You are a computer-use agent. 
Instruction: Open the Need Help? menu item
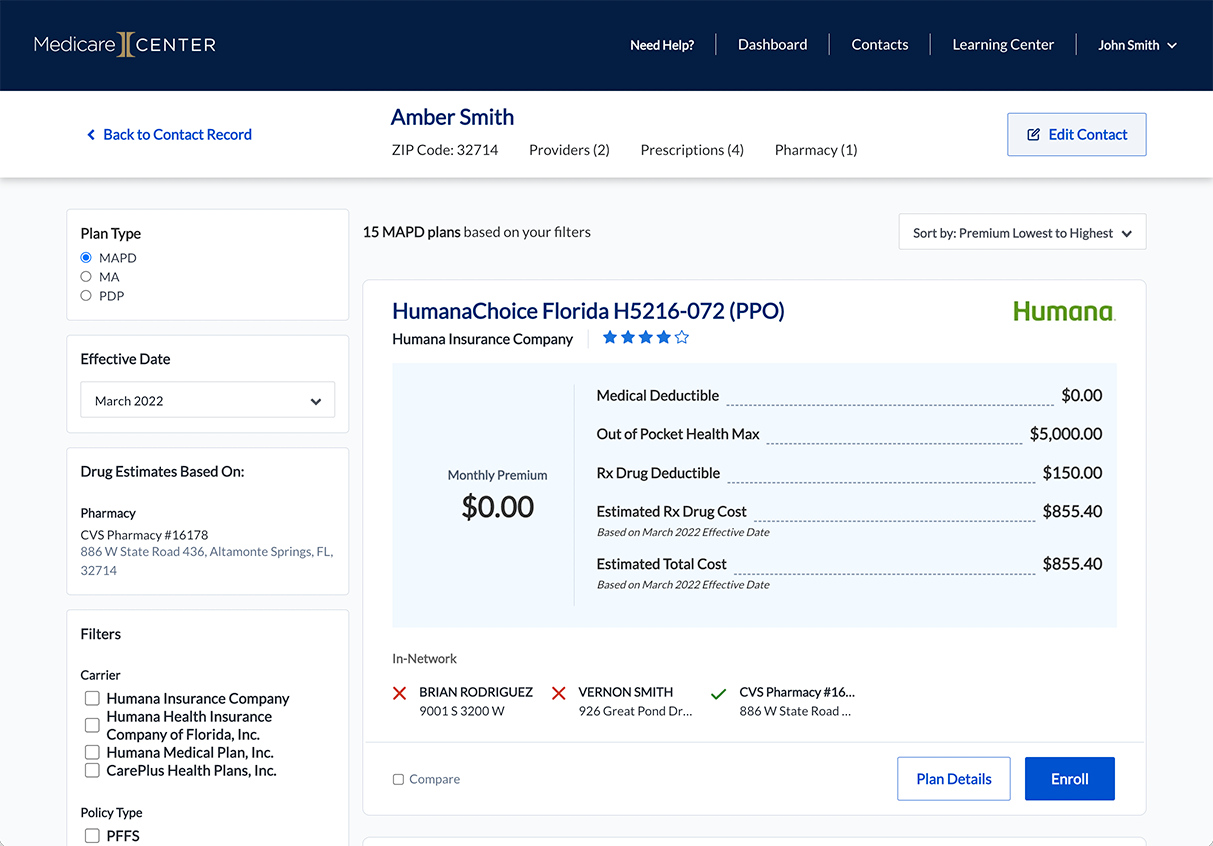662,45
